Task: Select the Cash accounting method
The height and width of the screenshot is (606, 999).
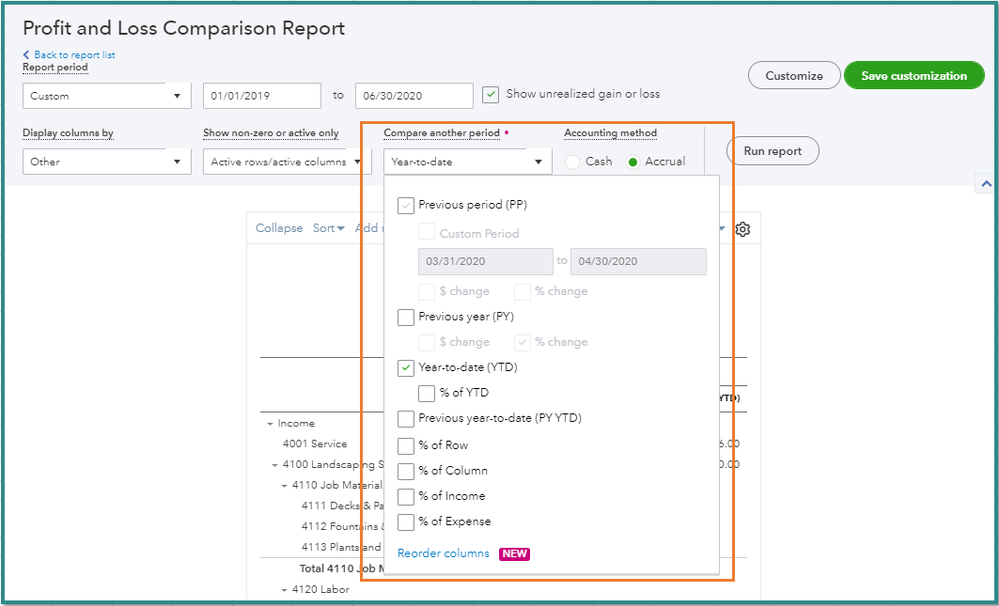Action: tap(573, 162)
